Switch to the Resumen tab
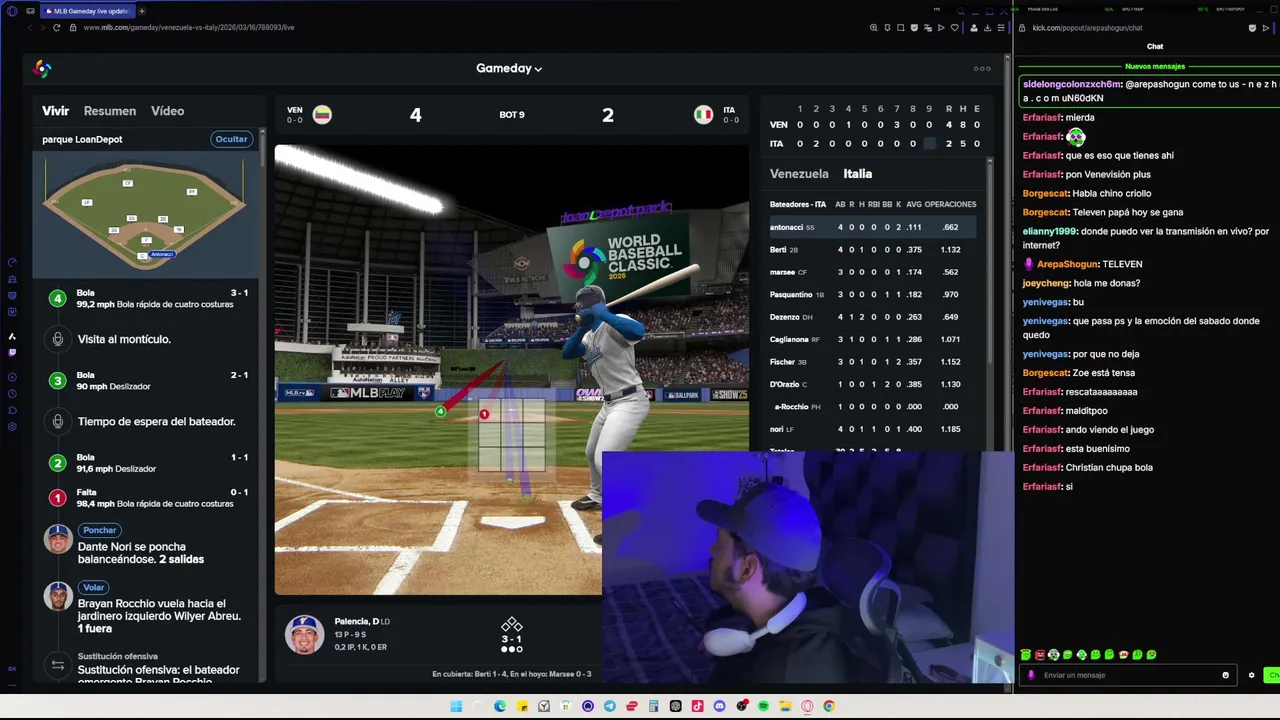The image size is (1280, 720). [110, 111]
